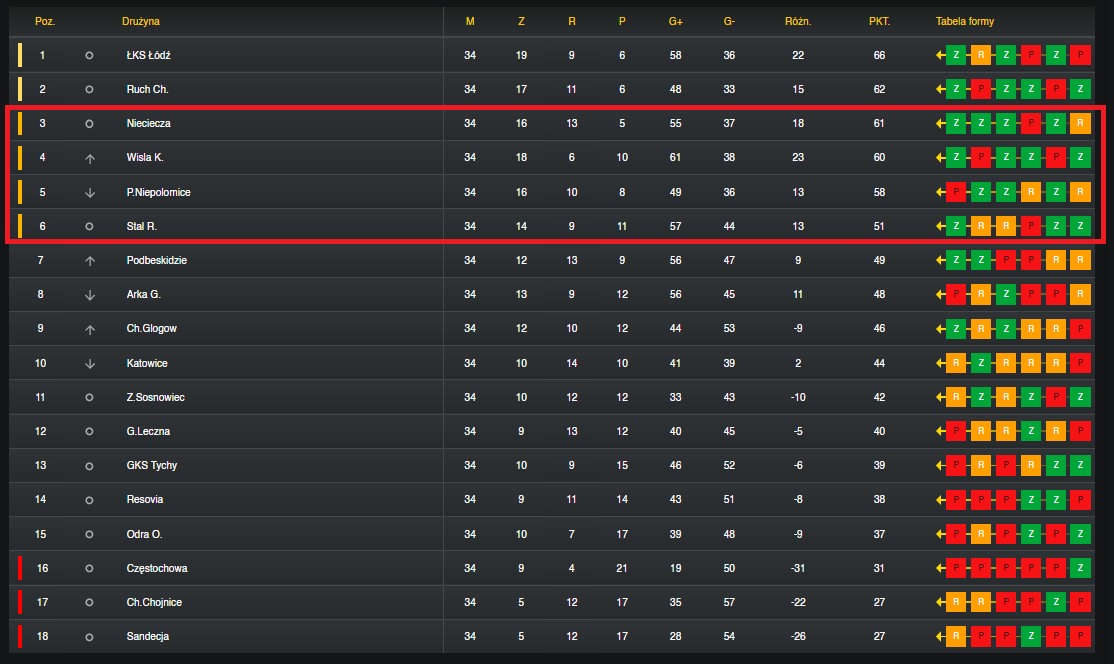This screenshot has width=1114, height=664.
Task: Click the yellow form arrow in Ruch Ch. row
Action: (940, 89)
